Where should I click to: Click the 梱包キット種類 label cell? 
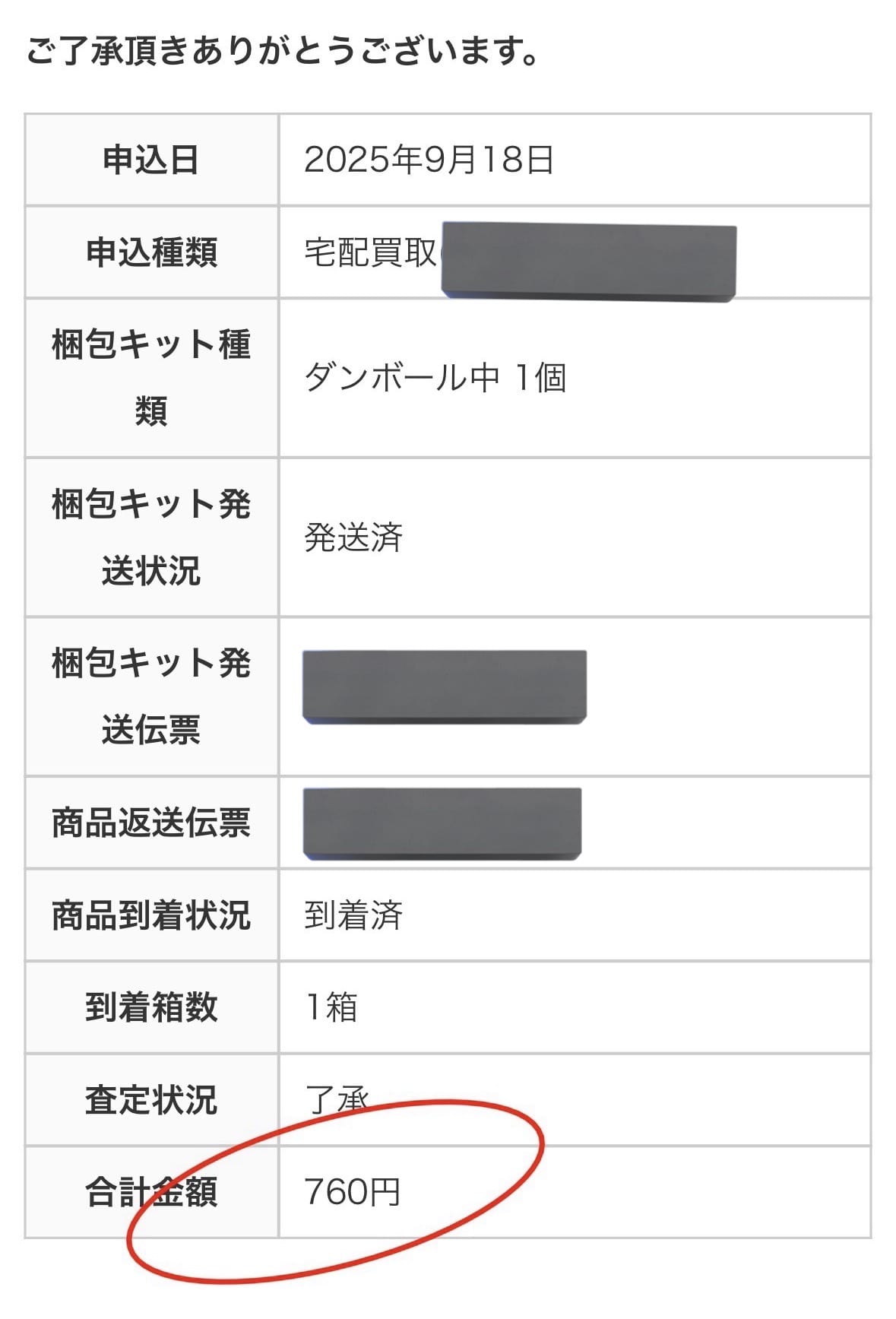(151, 378)
